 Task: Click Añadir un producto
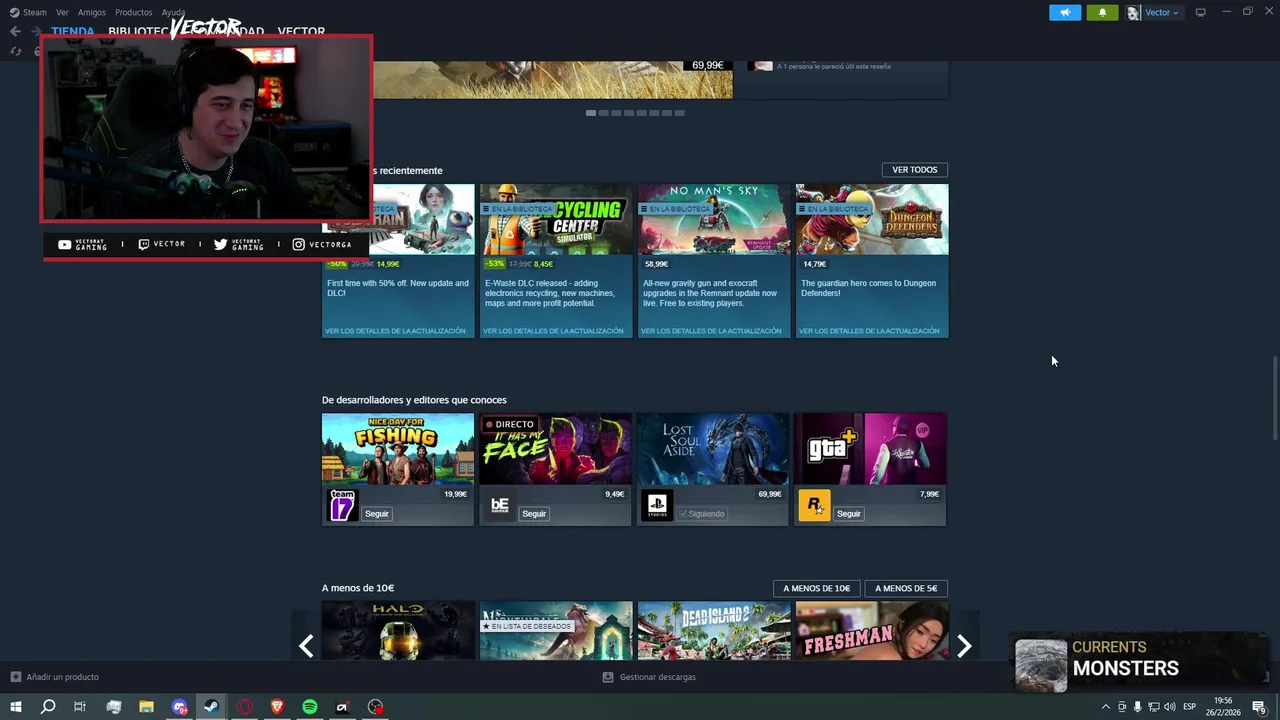pos(55,677)
